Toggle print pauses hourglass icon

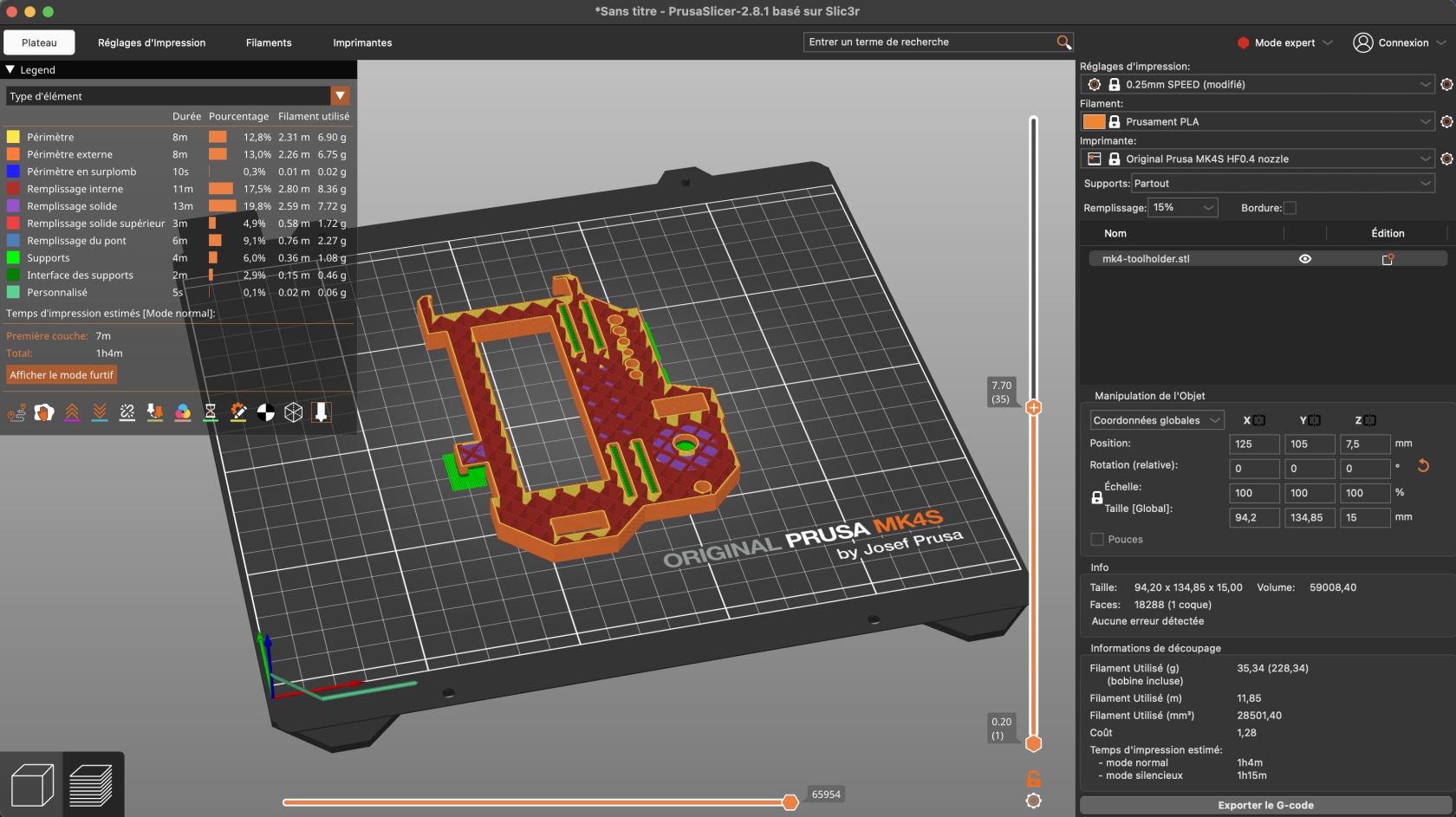[211, 413]
